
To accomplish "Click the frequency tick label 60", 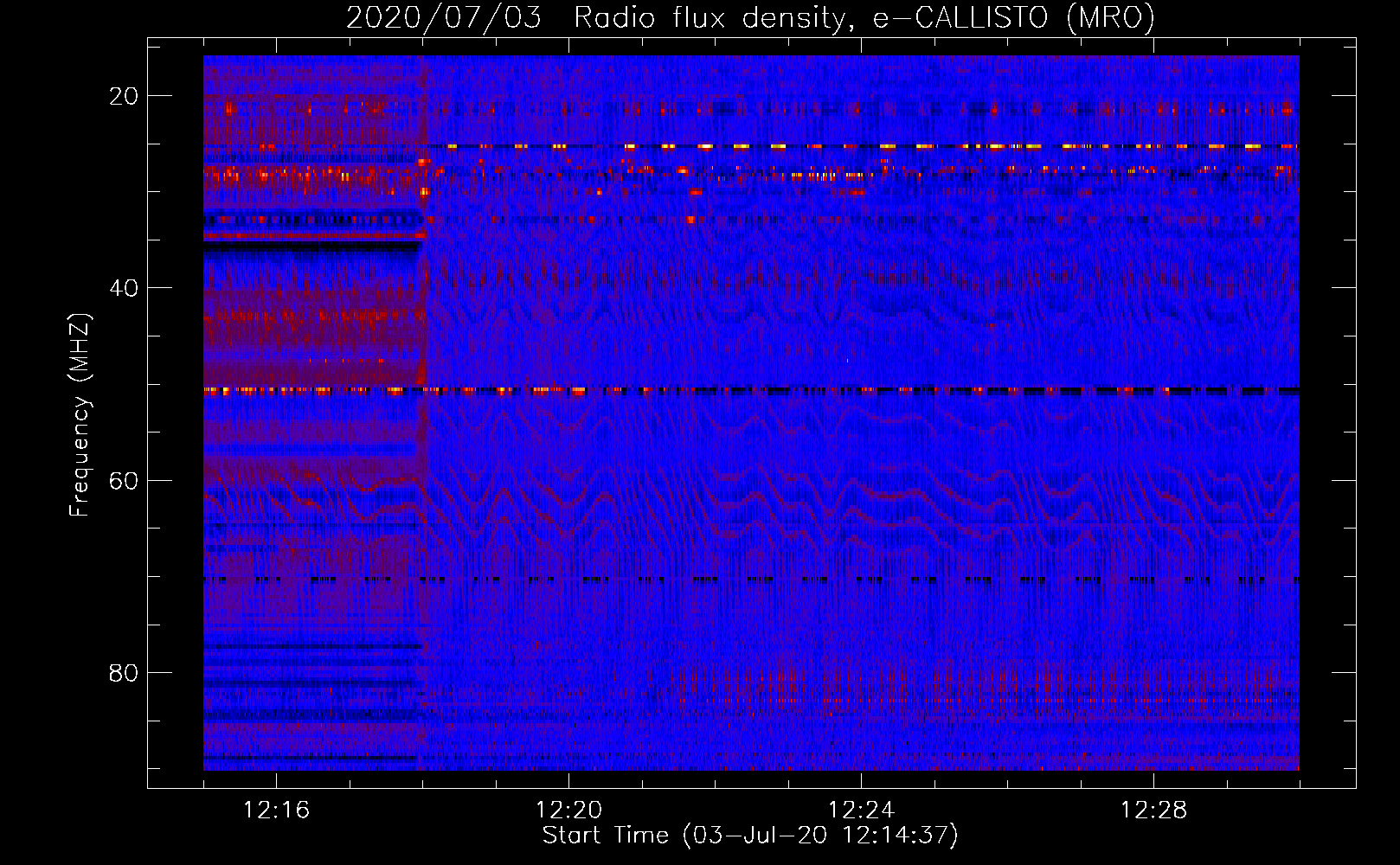I will pyautogui.click(x=124, y=480).
